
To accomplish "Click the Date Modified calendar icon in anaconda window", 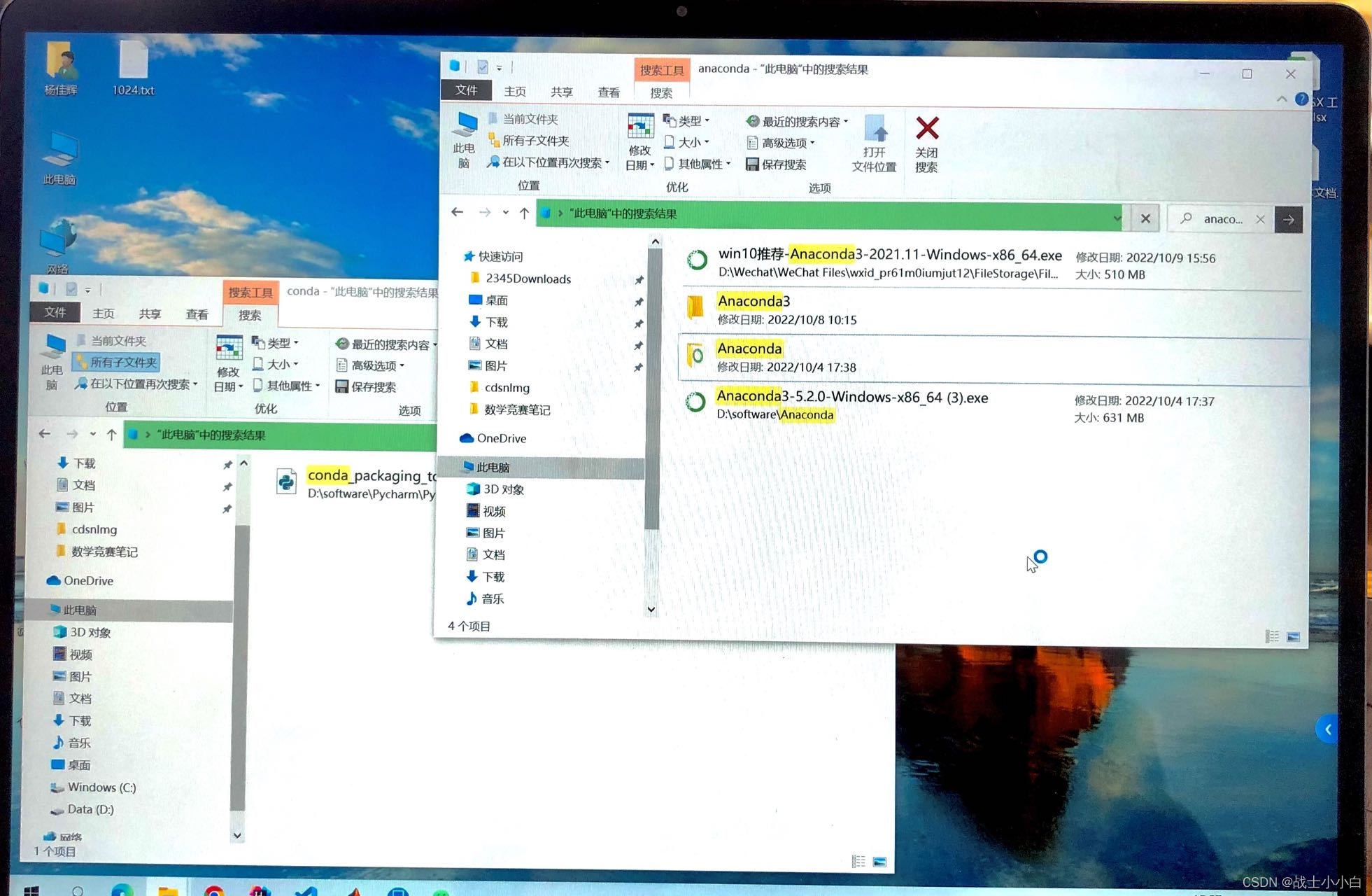I will tap(640, 127).
